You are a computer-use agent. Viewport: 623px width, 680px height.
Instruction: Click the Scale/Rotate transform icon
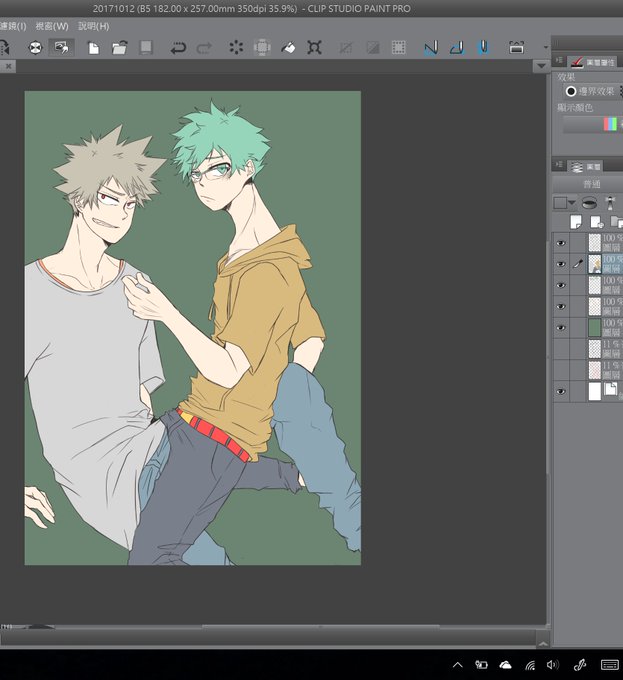pos(314,47)
